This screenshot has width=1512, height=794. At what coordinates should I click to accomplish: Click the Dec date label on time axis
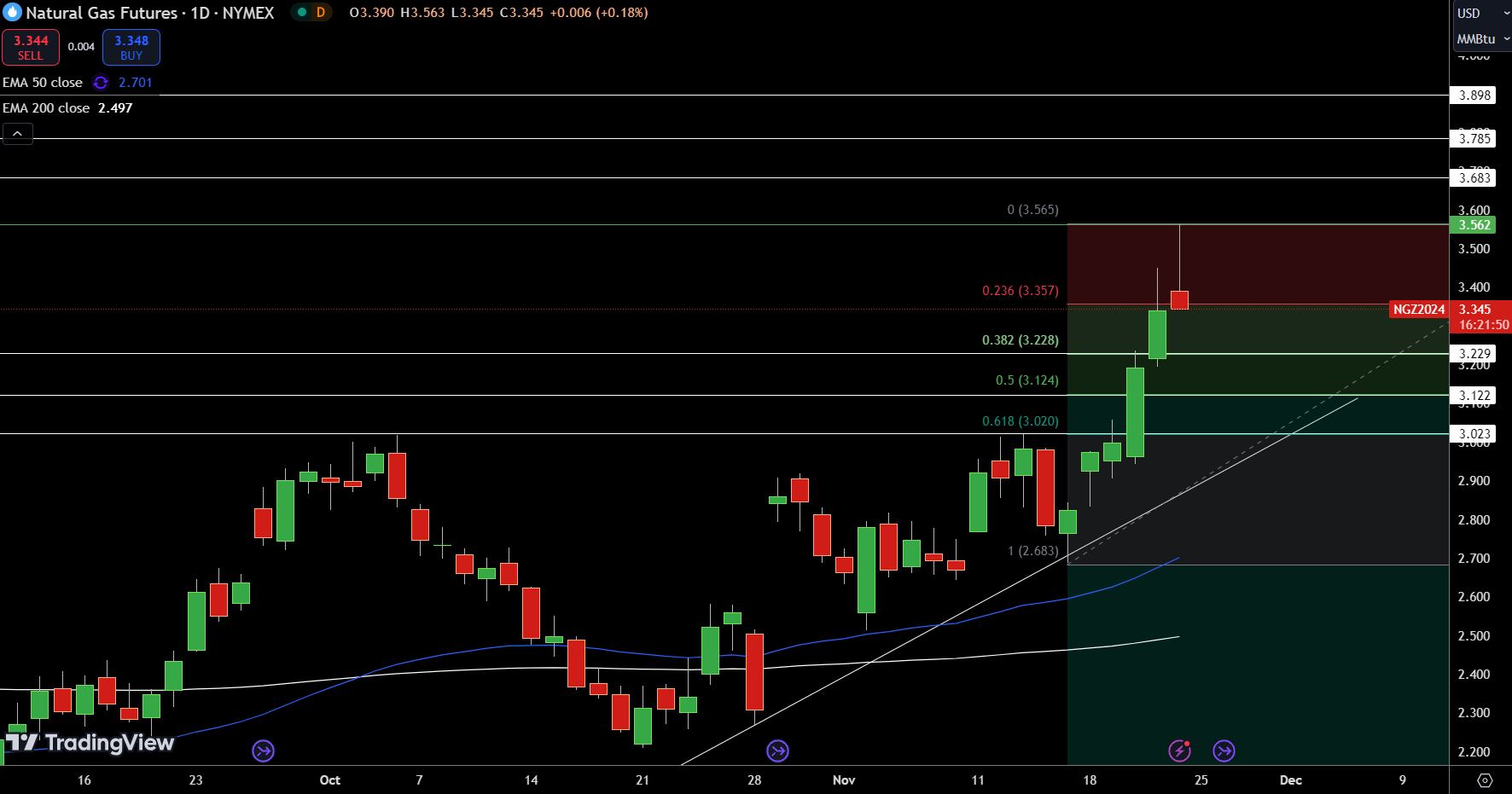coord(1291,780)
